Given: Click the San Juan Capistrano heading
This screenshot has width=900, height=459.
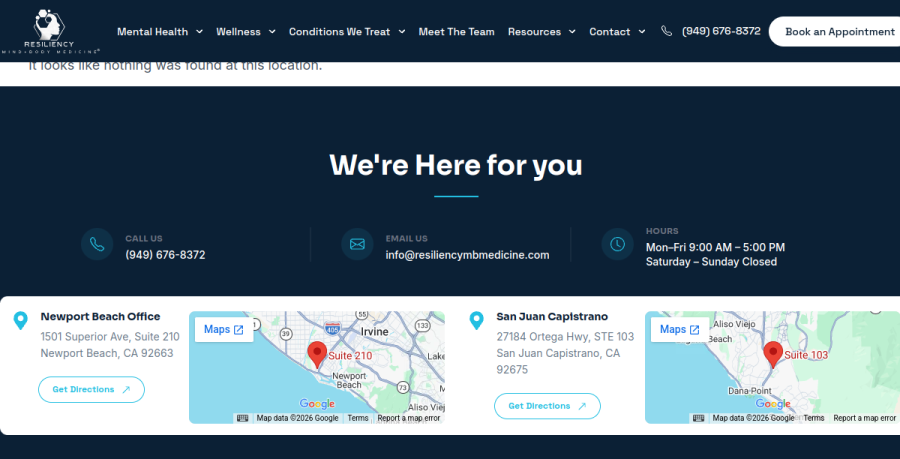Looking at the screenshot, I should (552, 316).
